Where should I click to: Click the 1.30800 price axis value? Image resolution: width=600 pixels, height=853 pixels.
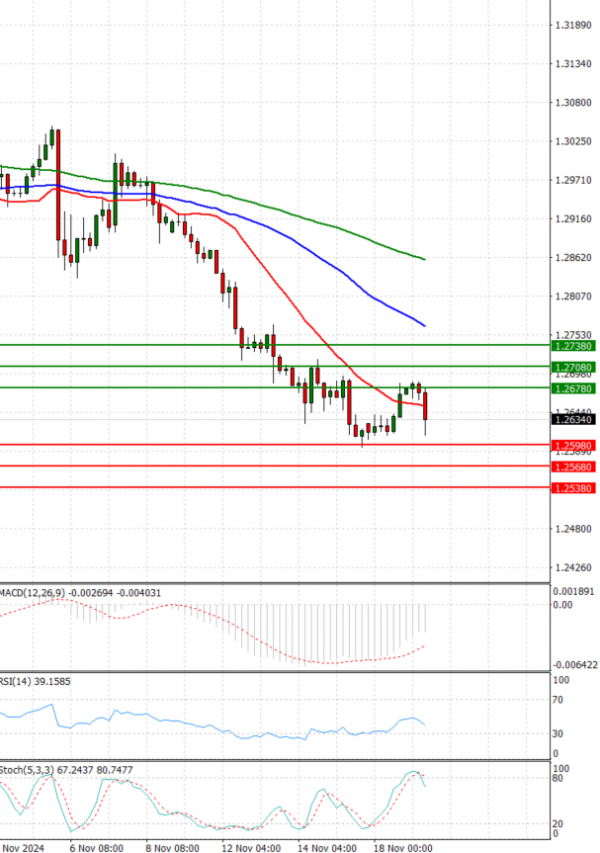(x=573, y=103)
